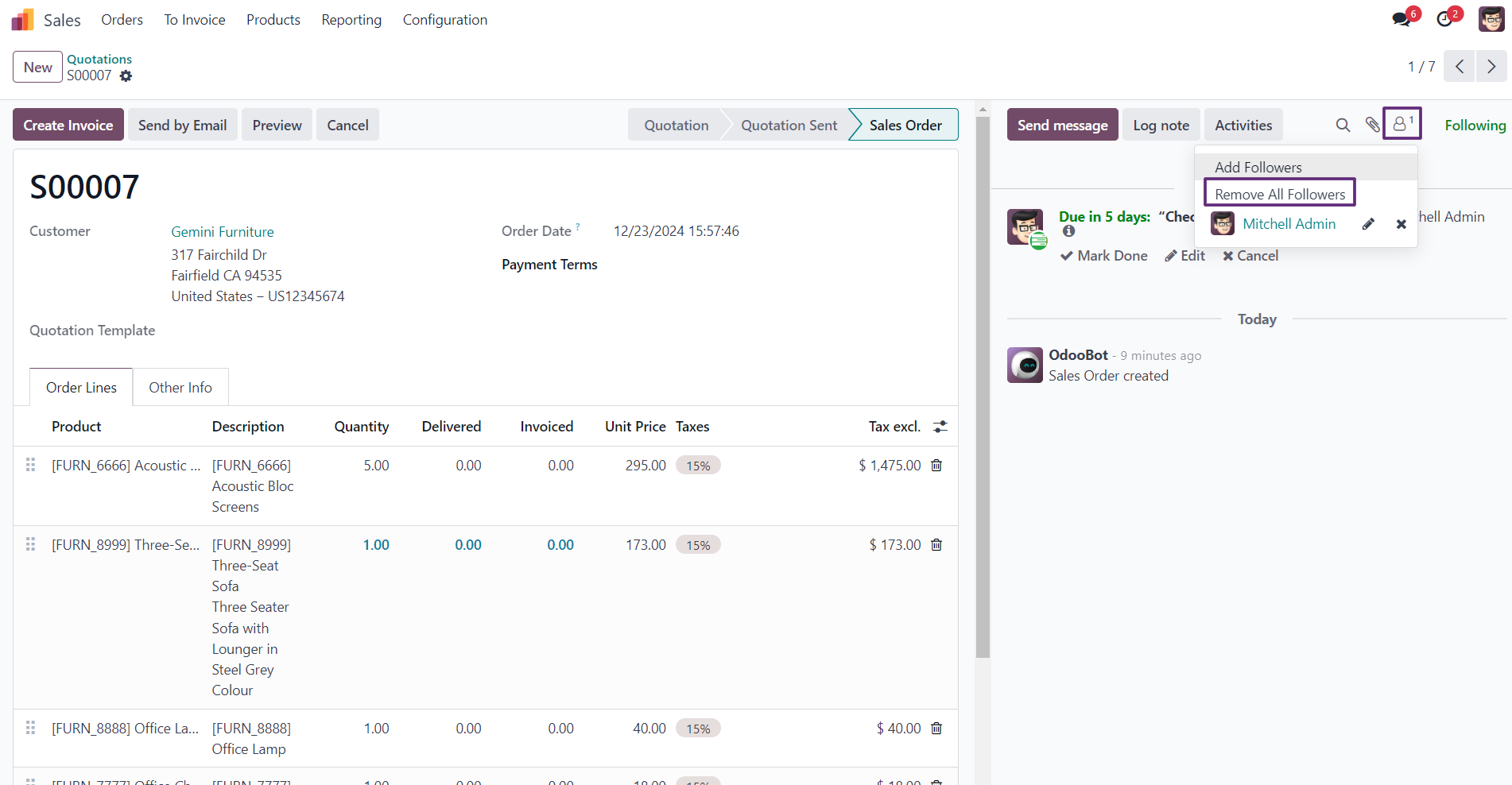The image size is (1512, 785).
Task: Click the Order Date help question mark
Action: [578, 226]
